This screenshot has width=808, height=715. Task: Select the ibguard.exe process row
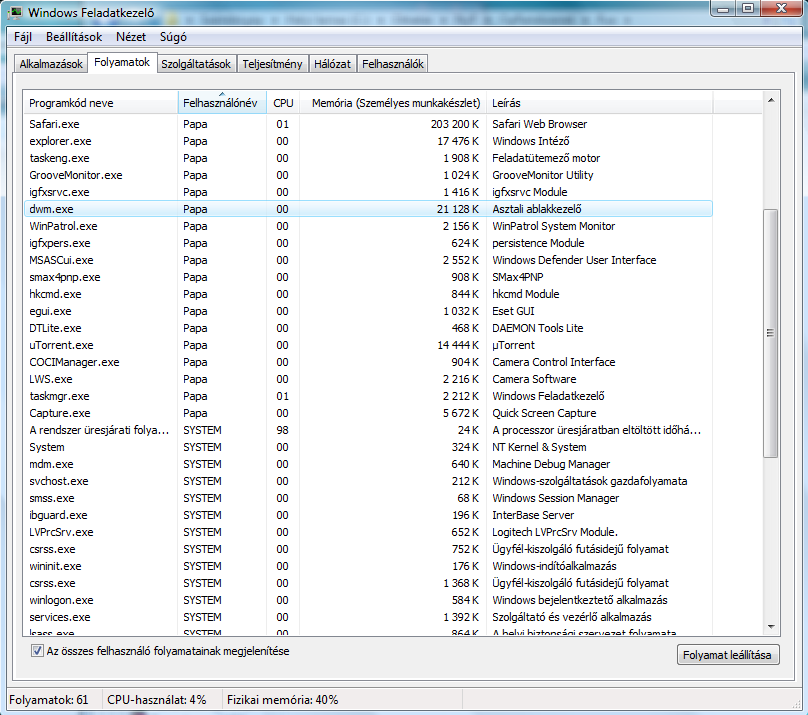pos(368,515)
